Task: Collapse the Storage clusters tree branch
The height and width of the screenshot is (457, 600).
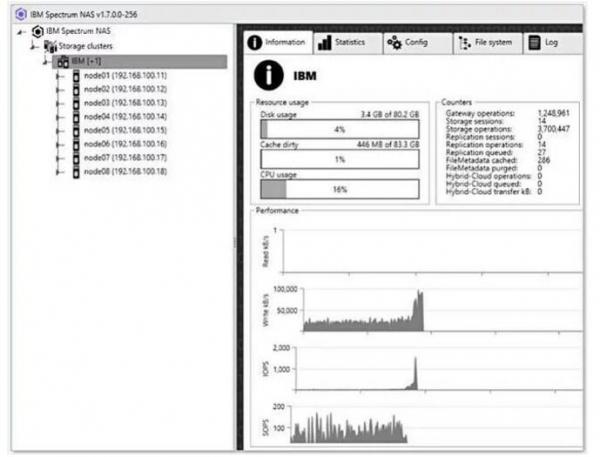Action: coord(33,46)
